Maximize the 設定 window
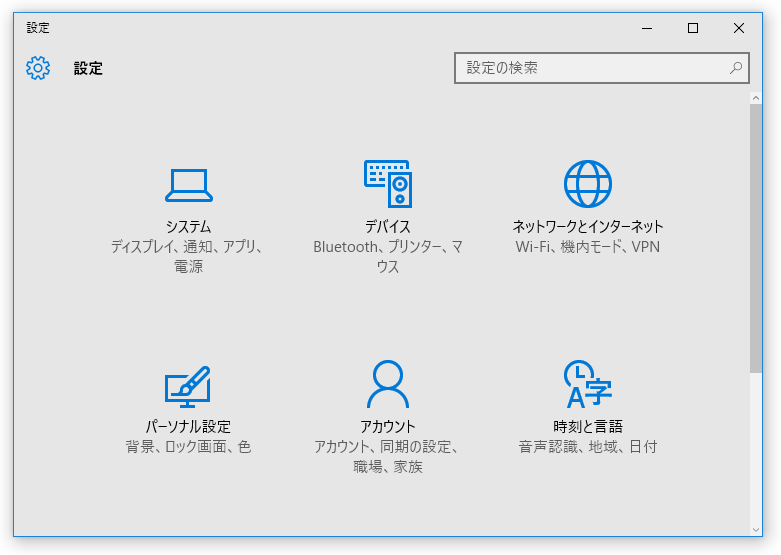This screenshot has height=555, width=781. click(x=693, y=28)
